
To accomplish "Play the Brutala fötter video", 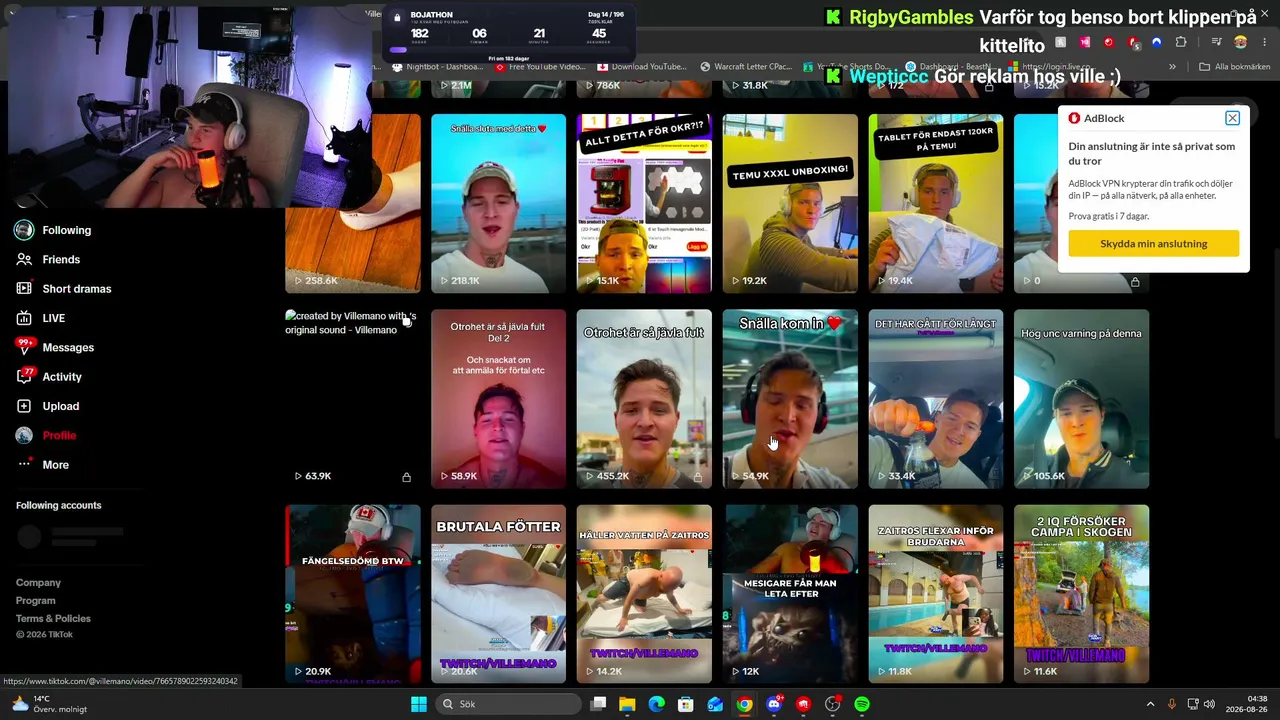I will [498, 594].
